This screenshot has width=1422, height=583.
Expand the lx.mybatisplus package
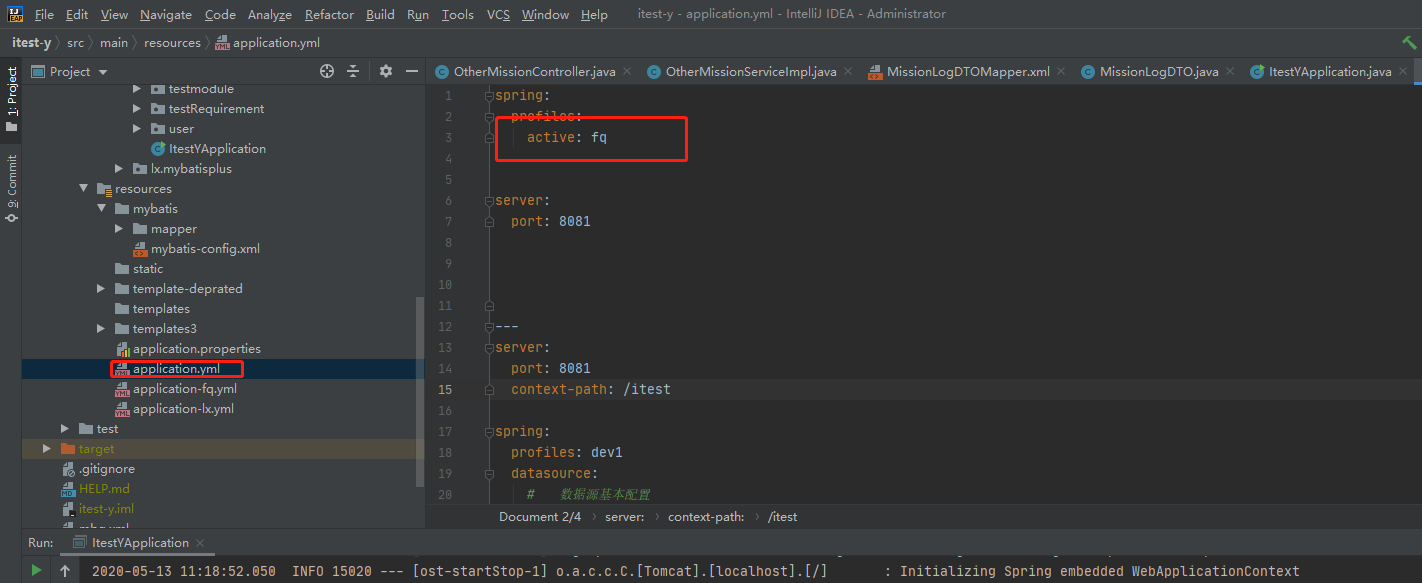click(119, 168)
